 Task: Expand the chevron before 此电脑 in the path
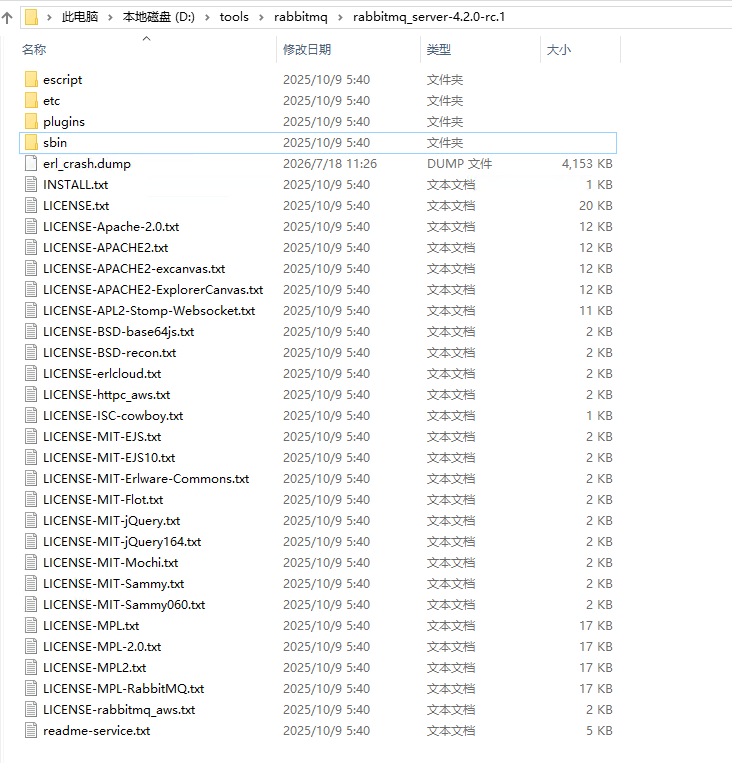point(49,18)
